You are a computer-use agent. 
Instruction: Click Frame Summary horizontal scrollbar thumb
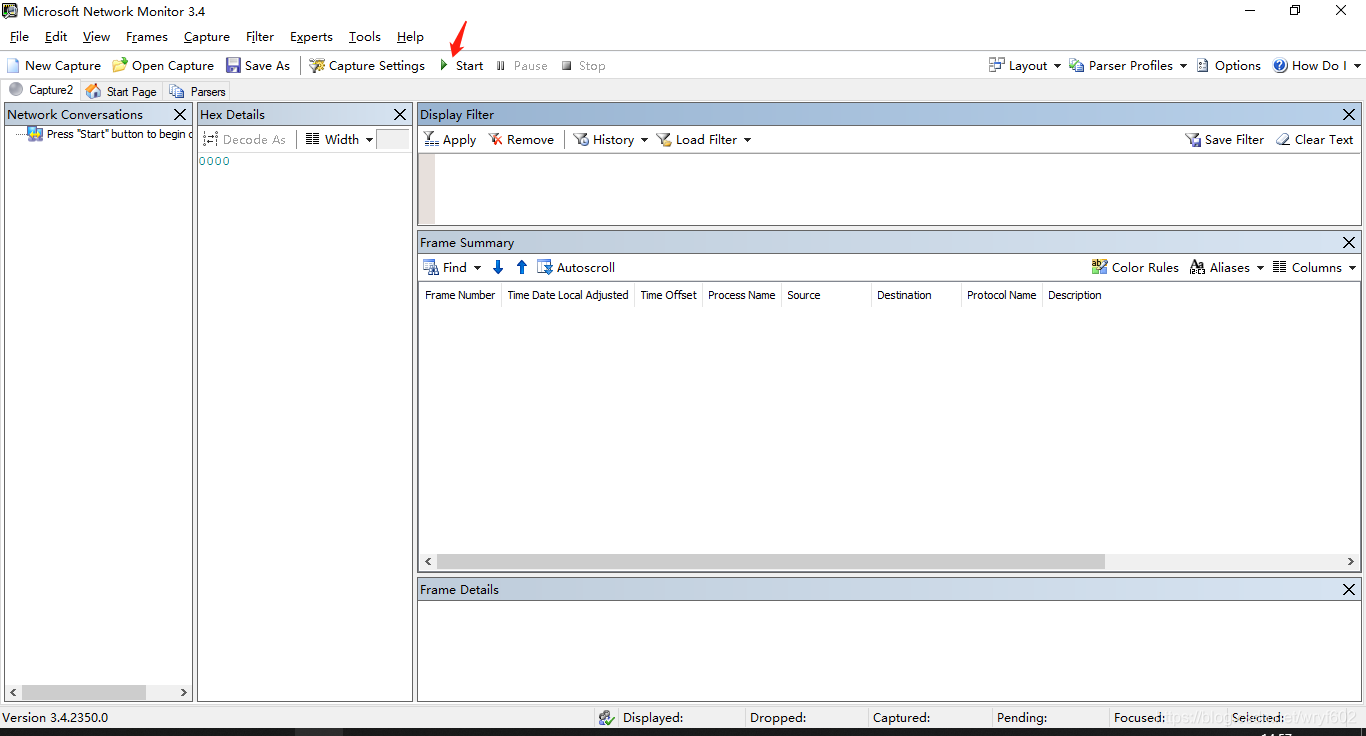[771, 562]
